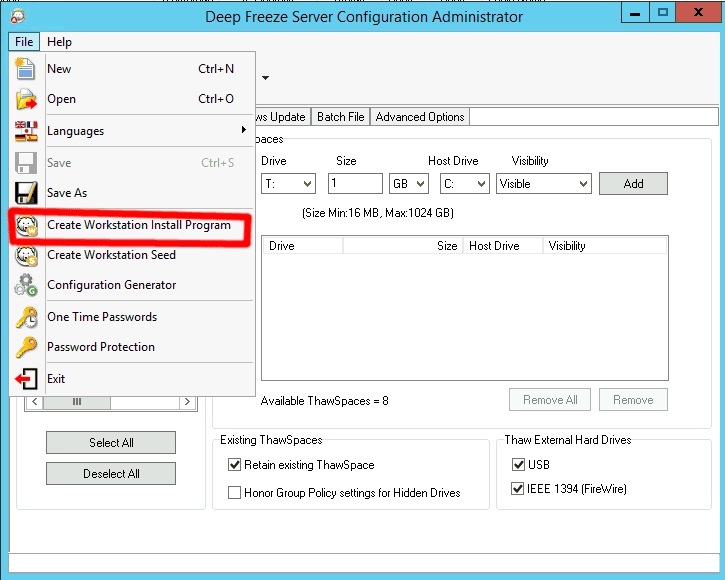Toggle USB external drives checkbox

[518, 464]
